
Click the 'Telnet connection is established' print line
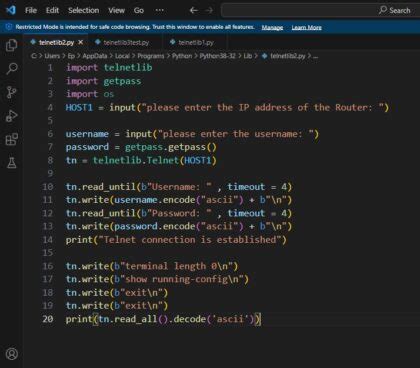click(176, 240)
